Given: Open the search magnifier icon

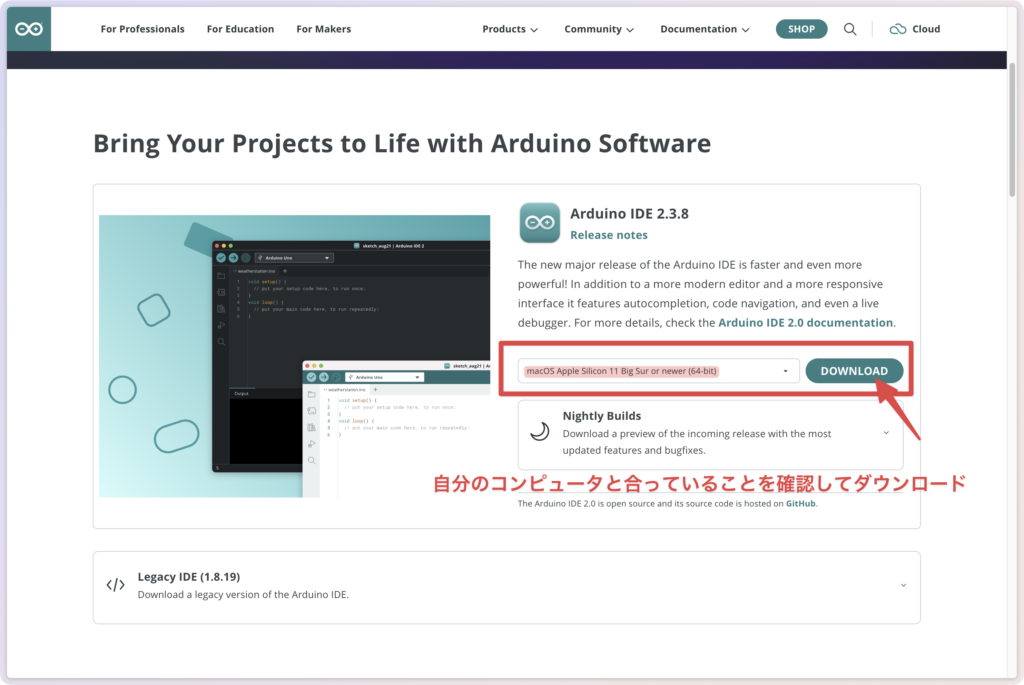Looking at the screenshot, I should (x=850, y=29).
